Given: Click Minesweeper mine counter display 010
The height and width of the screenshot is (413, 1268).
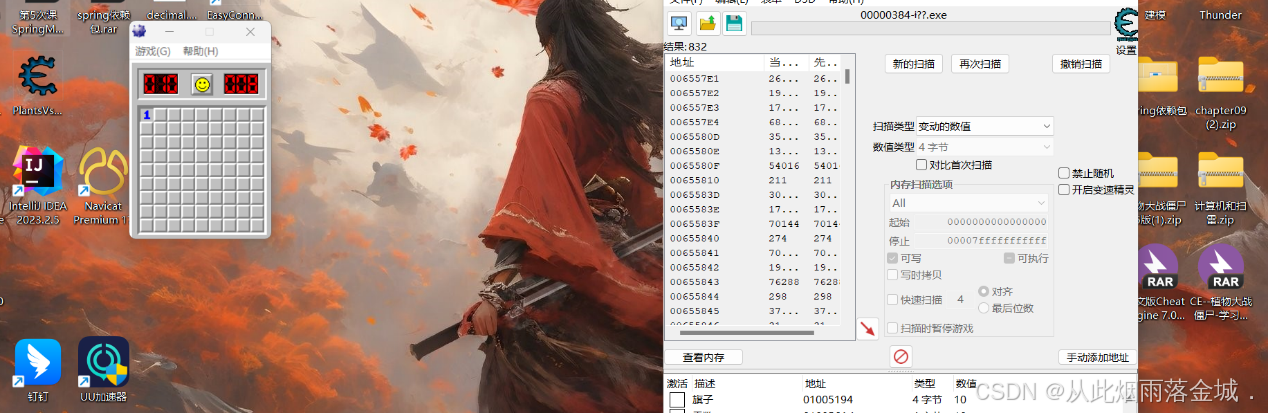Looking at the screenshot, I should coord(160,84).
